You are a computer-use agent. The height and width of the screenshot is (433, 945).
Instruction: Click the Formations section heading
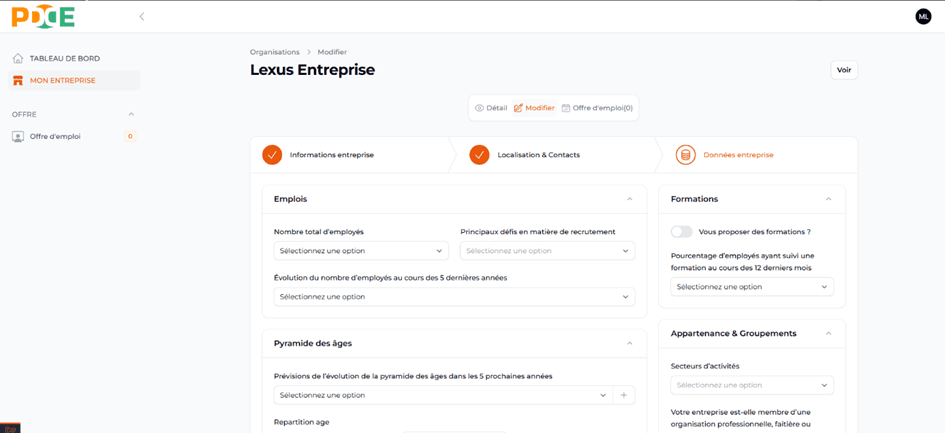point(694,199)
